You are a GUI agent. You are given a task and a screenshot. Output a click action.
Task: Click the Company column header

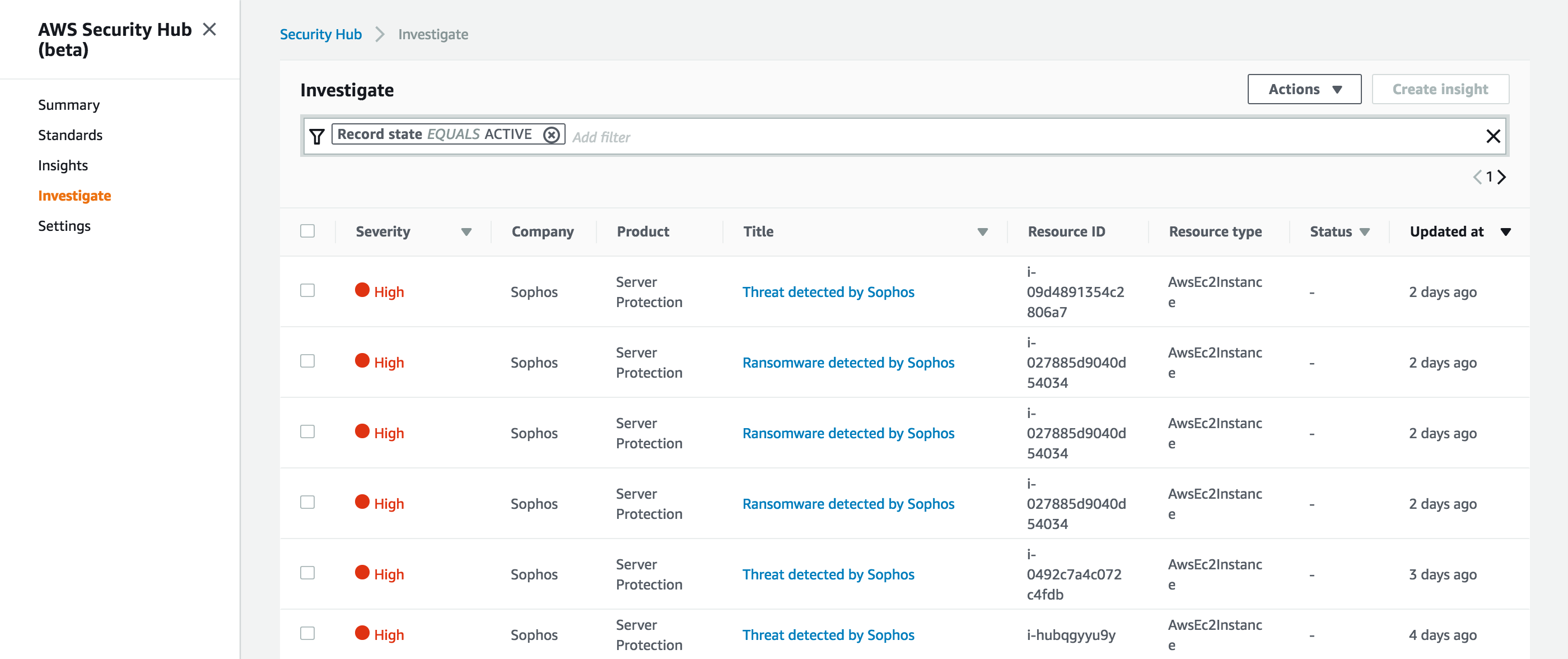tap(542, 231)
